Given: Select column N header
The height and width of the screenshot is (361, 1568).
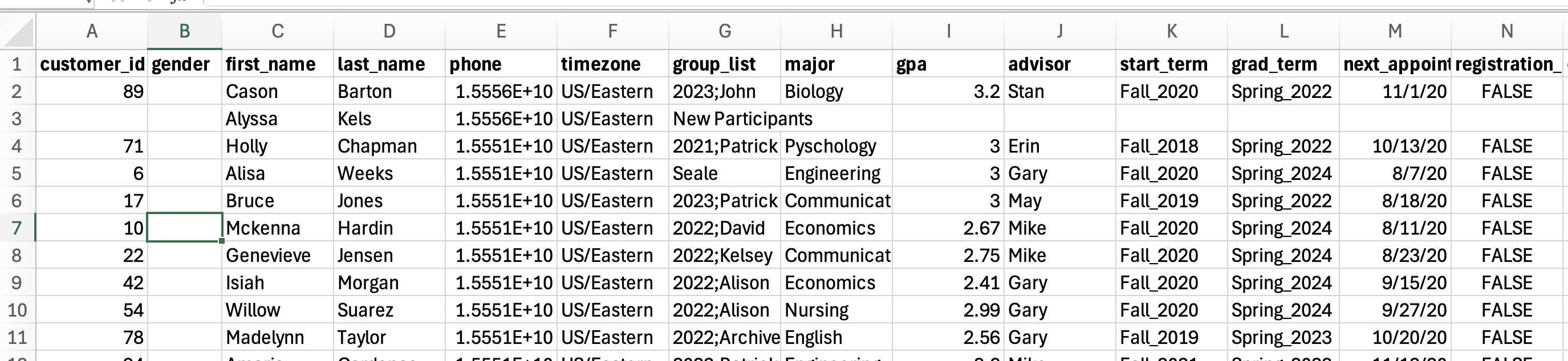Looking at the screenshot, I should (1506, 31).
